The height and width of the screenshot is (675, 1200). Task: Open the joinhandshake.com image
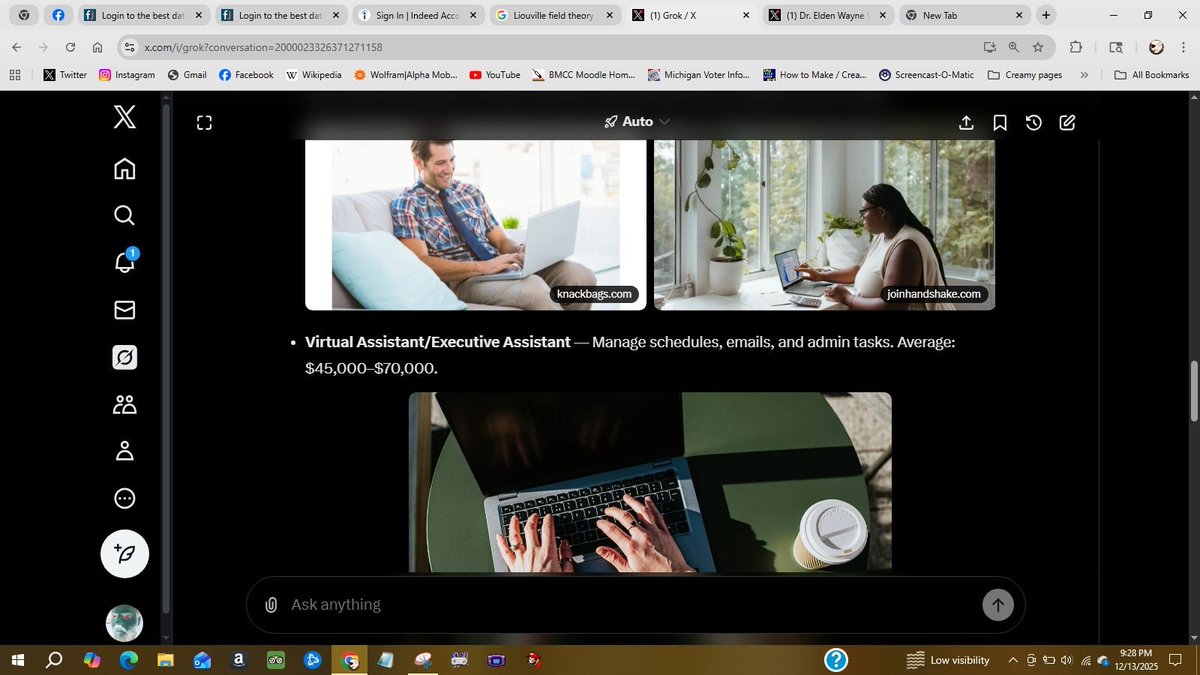[824, 225]
